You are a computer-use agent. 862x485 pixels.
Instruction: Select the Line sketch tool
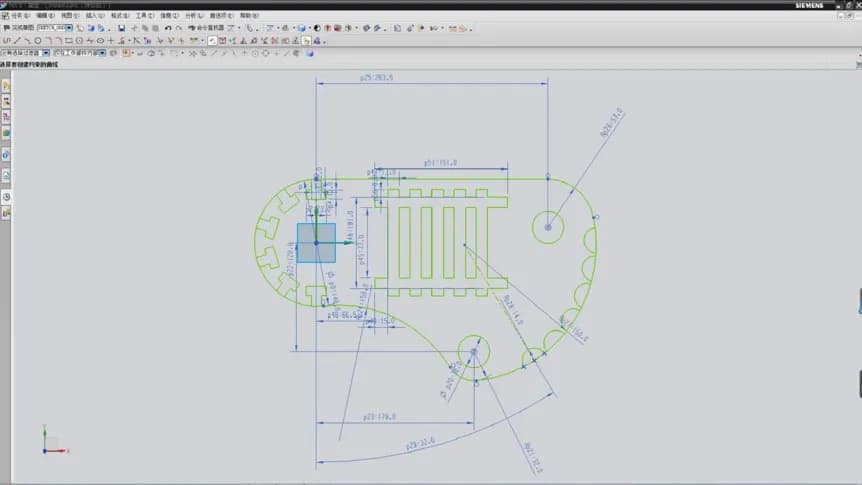[x=17, y=41]
